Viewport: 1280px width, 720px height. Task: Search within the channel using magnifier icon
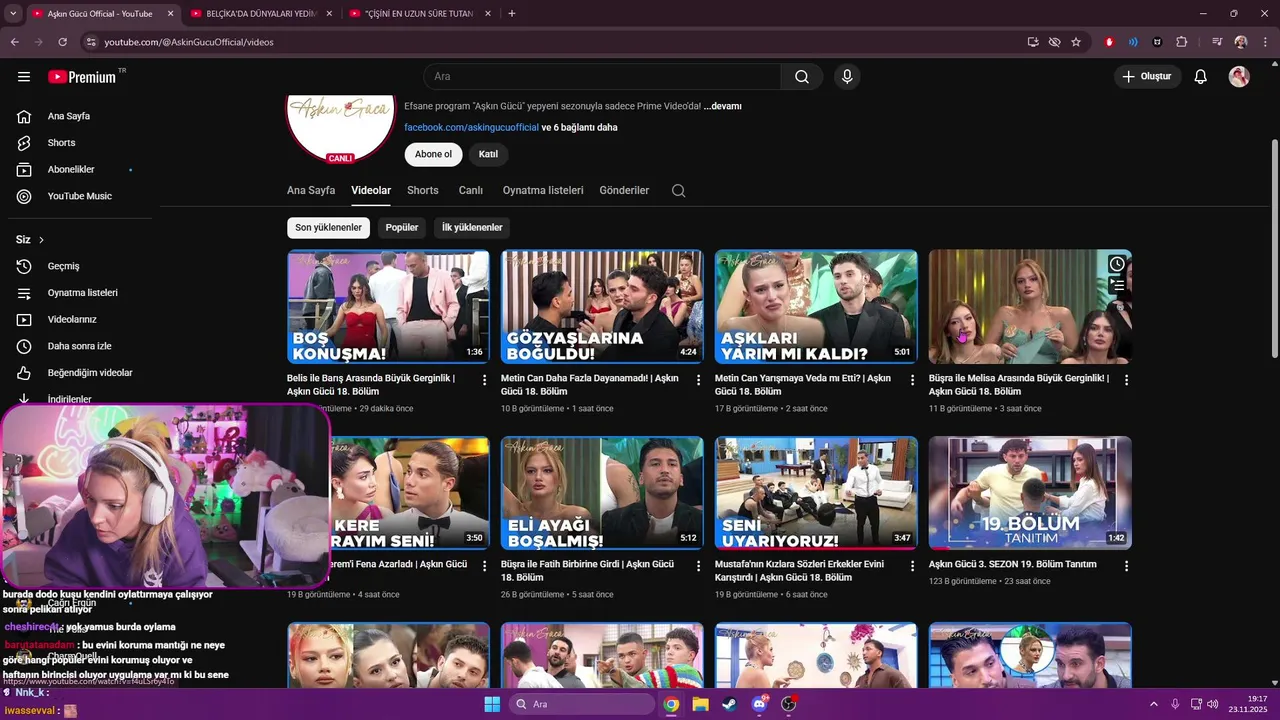678,191
